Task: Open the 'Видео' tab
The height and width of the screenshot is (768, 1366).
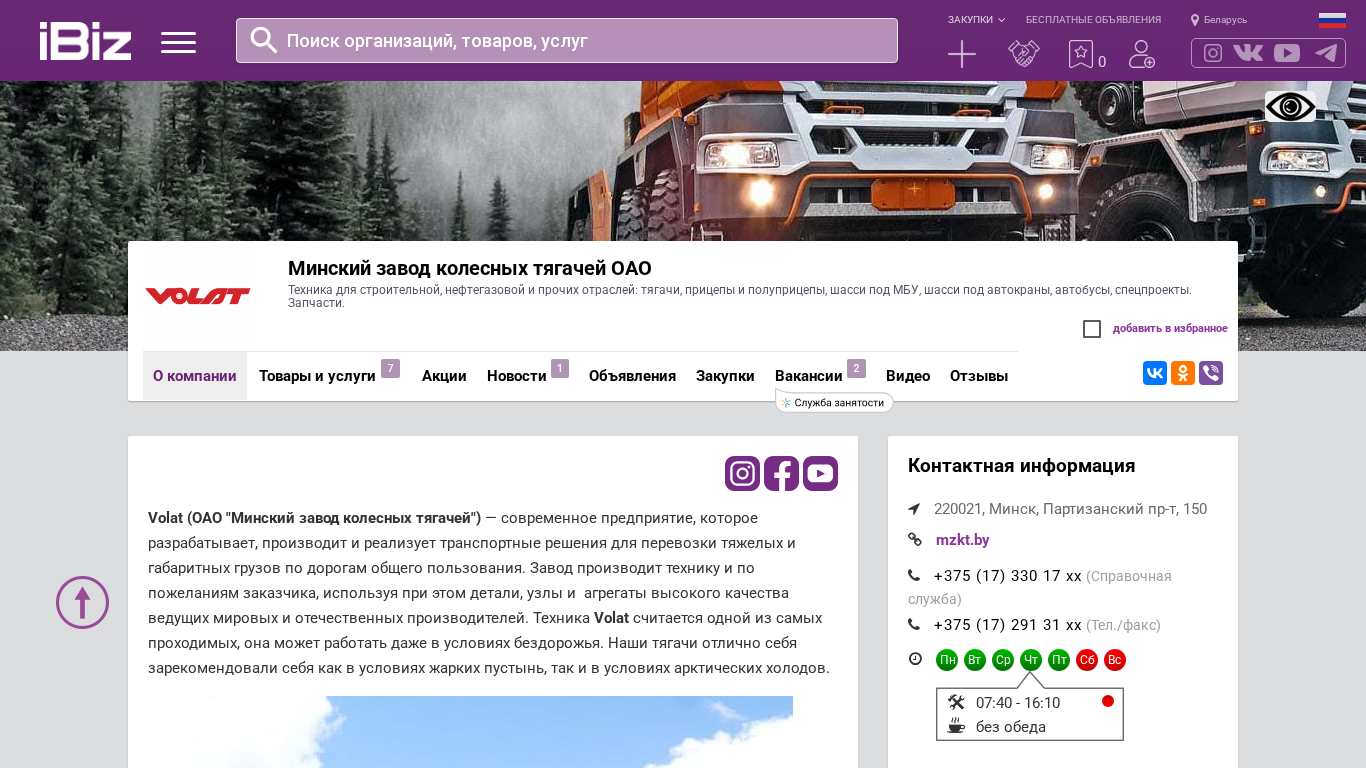Action: tap(908, 376)
